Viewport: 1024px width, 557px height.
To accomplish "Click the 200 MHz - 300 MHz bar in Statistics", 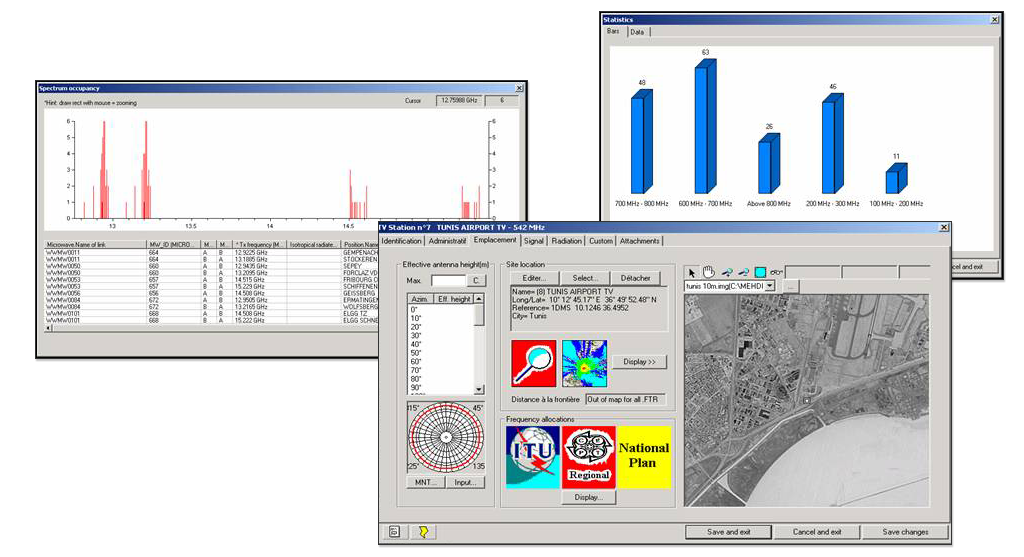I will click(833, 144).
